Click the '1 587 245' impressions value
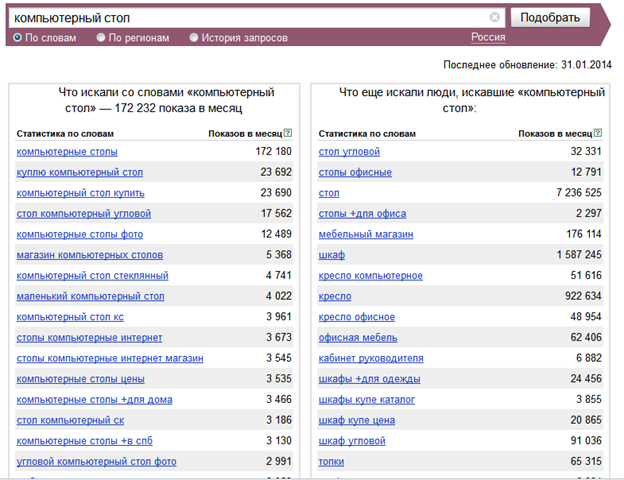This screenshot has width=624, height=480. [x=579, y=255]
